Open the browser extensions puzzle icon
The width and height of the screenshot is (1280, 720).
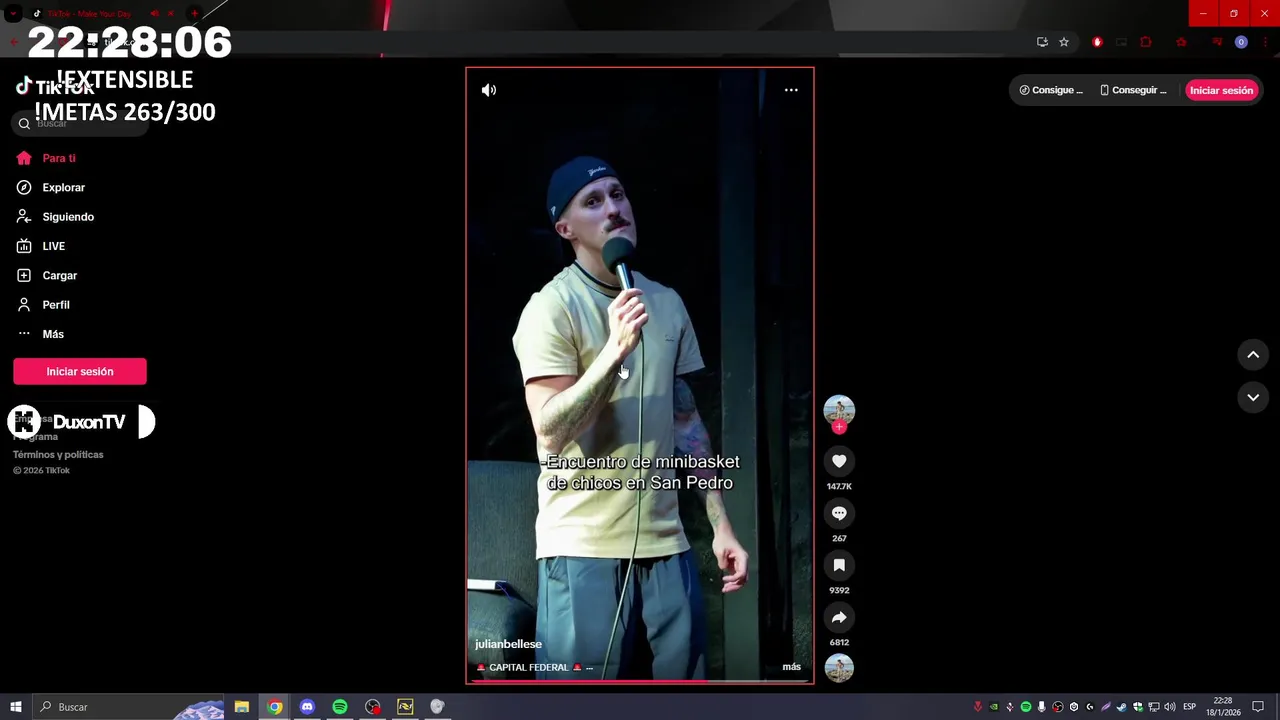coord(1146,42)
